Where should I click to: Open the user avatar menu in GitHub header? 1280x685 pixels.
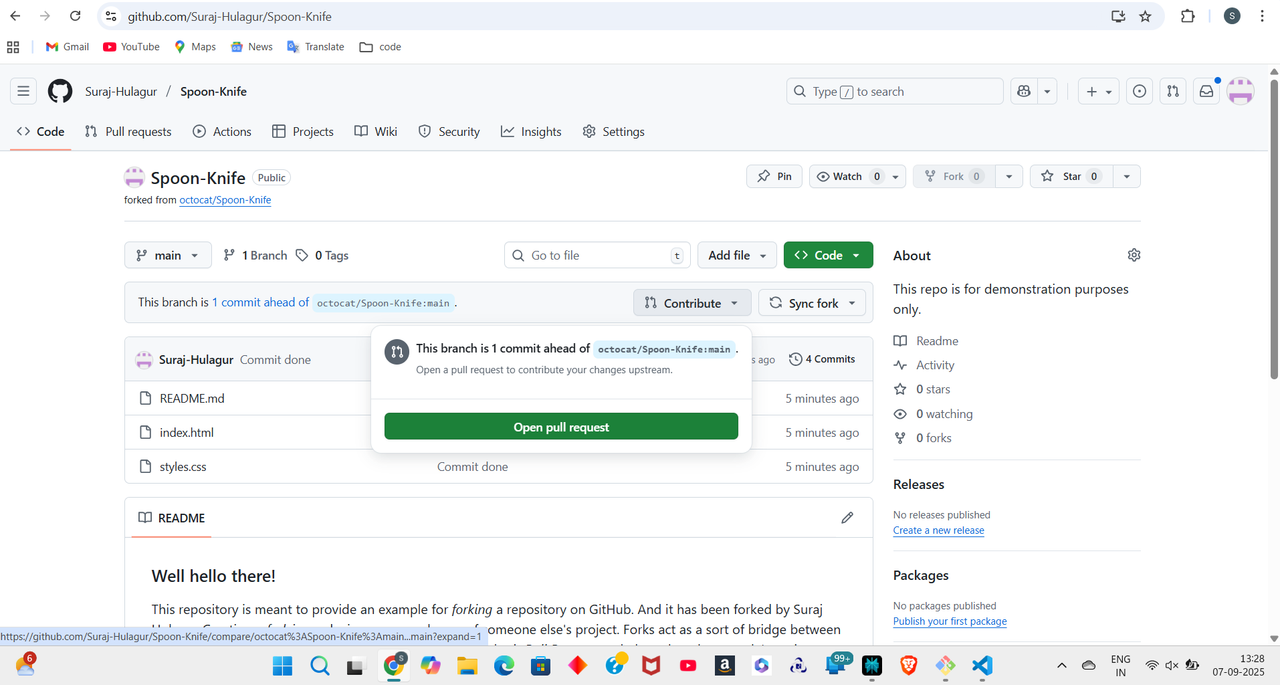tap(1240, 91)
